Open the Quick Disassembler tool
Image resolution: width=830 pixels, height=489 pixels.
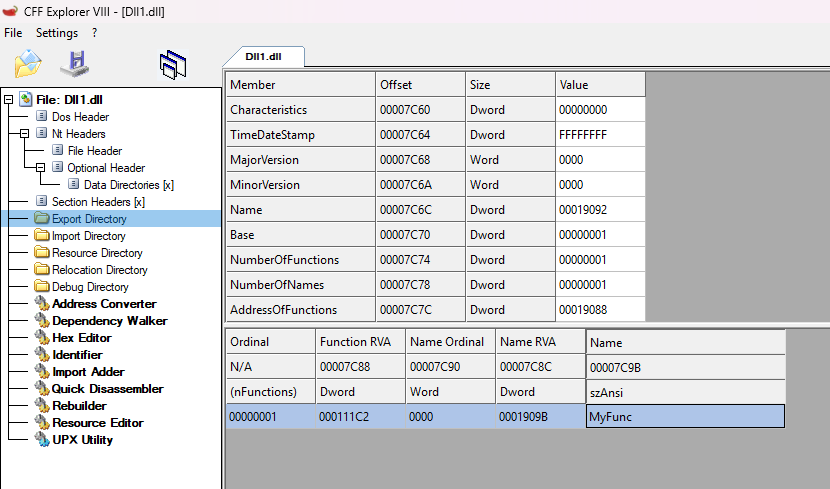(x=107, y=389)
